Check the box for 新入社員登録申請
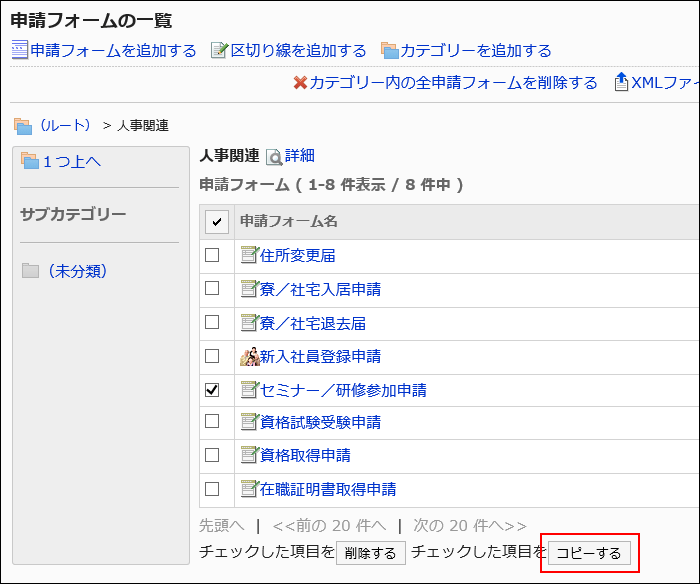This screenshot has width=700, height=584. 212,356
